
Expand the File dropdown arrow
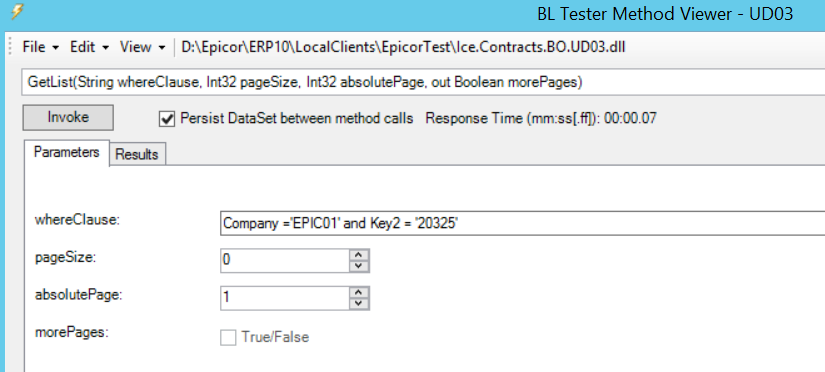point(56,48)
